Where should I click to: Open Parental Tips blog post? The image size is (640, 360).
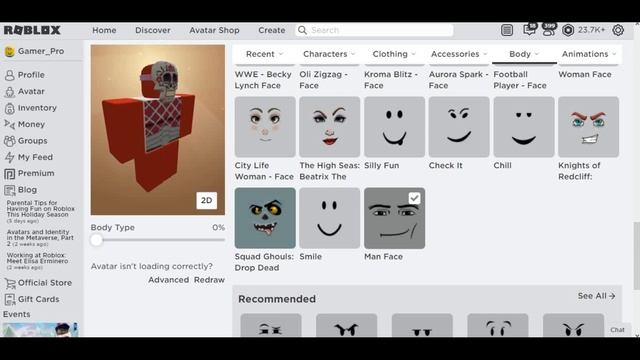[40, 211]
